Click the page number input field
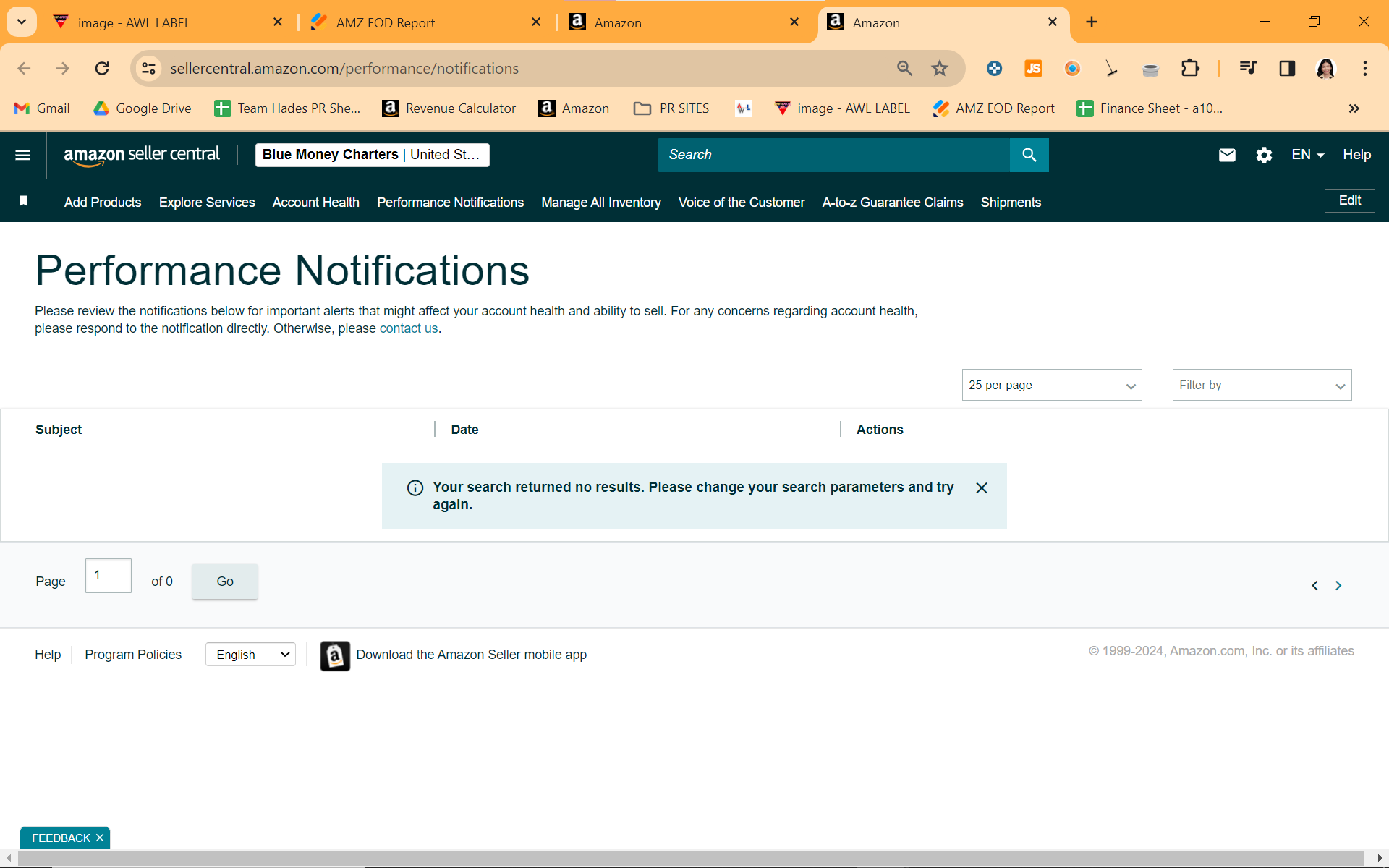The image size is (1389, 868). (108, 576)
